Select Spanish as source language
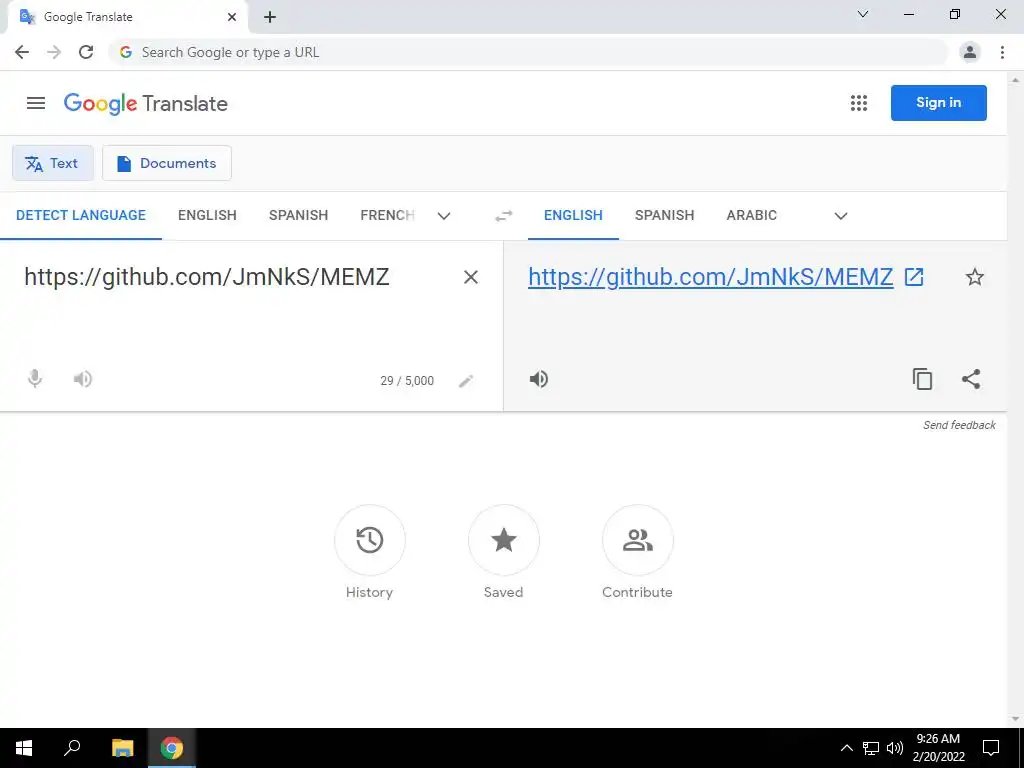Image resolution: width=1024 pixels, height=768 pixels. pyautogui.click(x=298, y=216)
